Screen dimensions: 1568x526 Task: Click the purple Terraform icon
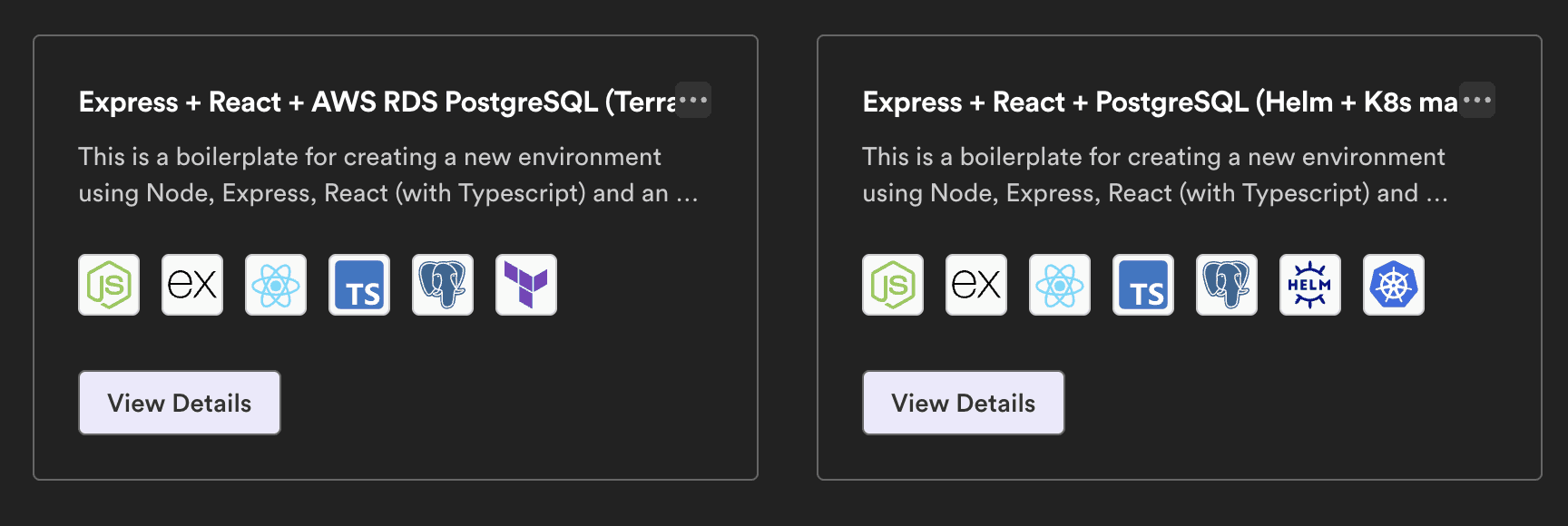coord(526,285)
